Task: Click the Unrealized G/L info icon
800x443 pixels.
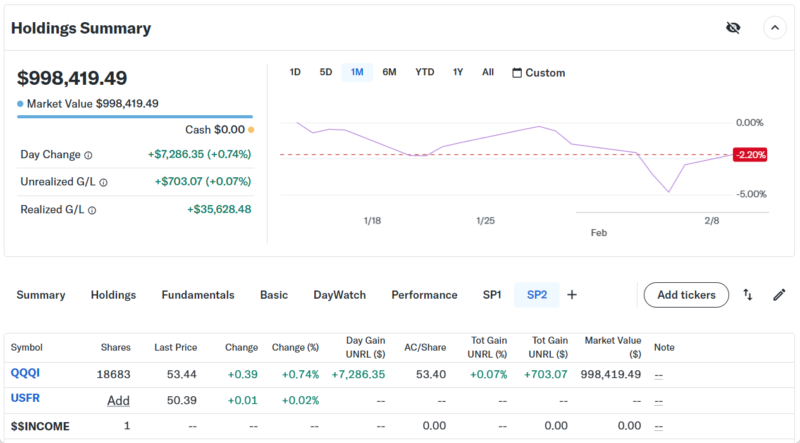Action: click(103, 183)
